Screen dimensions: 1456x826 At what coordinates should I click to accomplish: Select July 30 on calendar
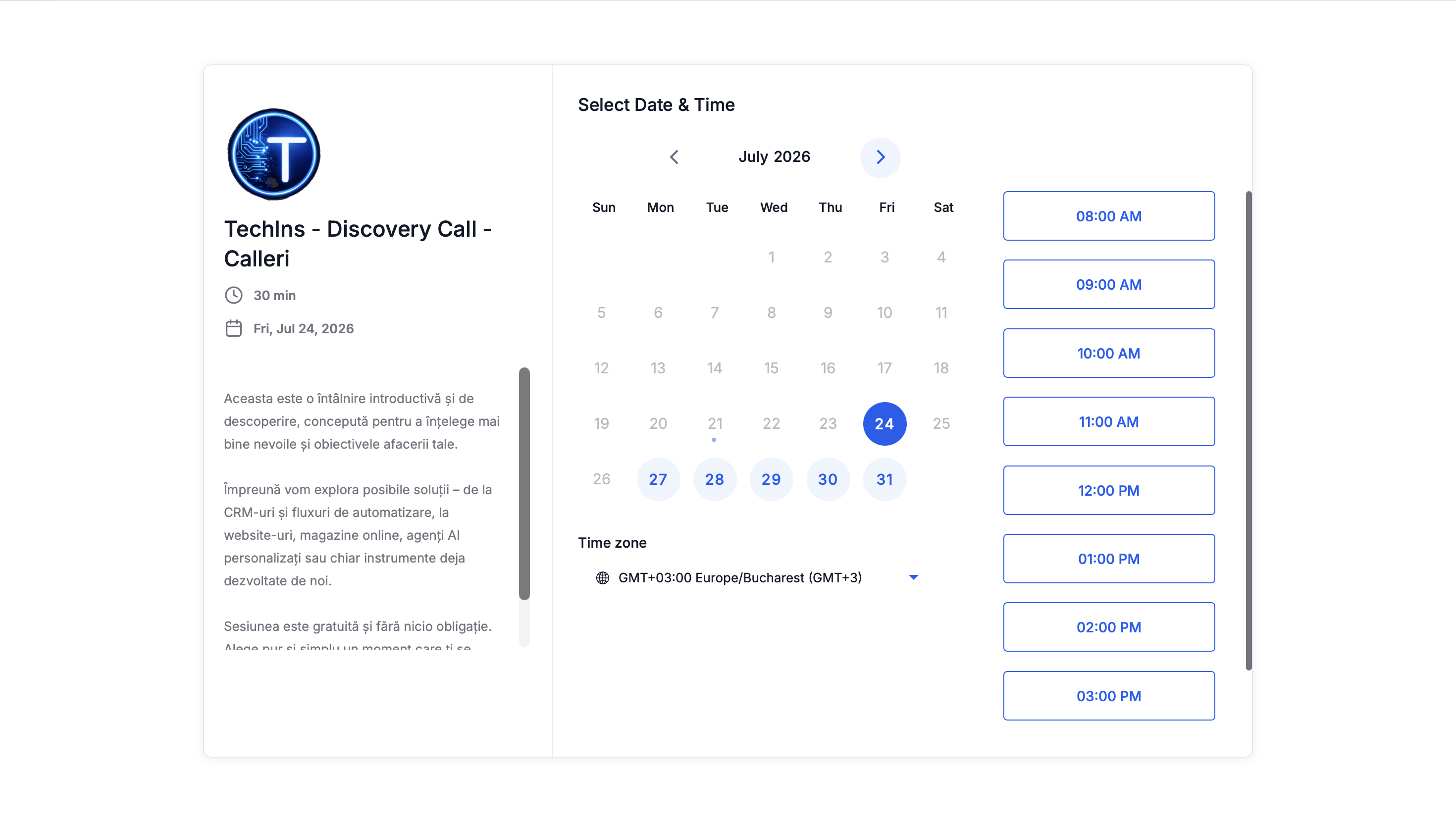(x=828, y=479)
